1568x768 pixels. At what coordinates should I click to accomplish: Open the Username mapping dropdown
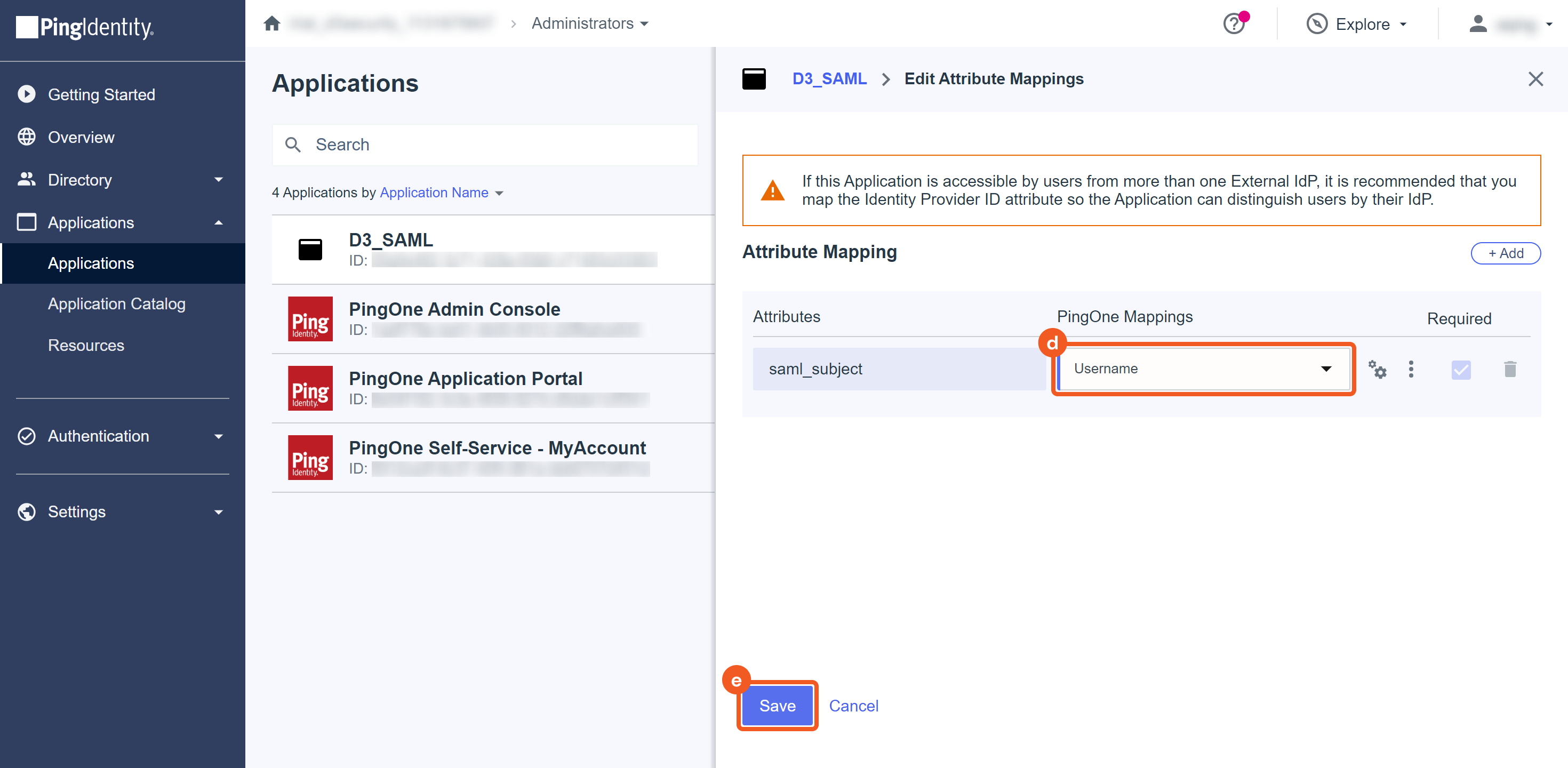(x=1203, y=369)
